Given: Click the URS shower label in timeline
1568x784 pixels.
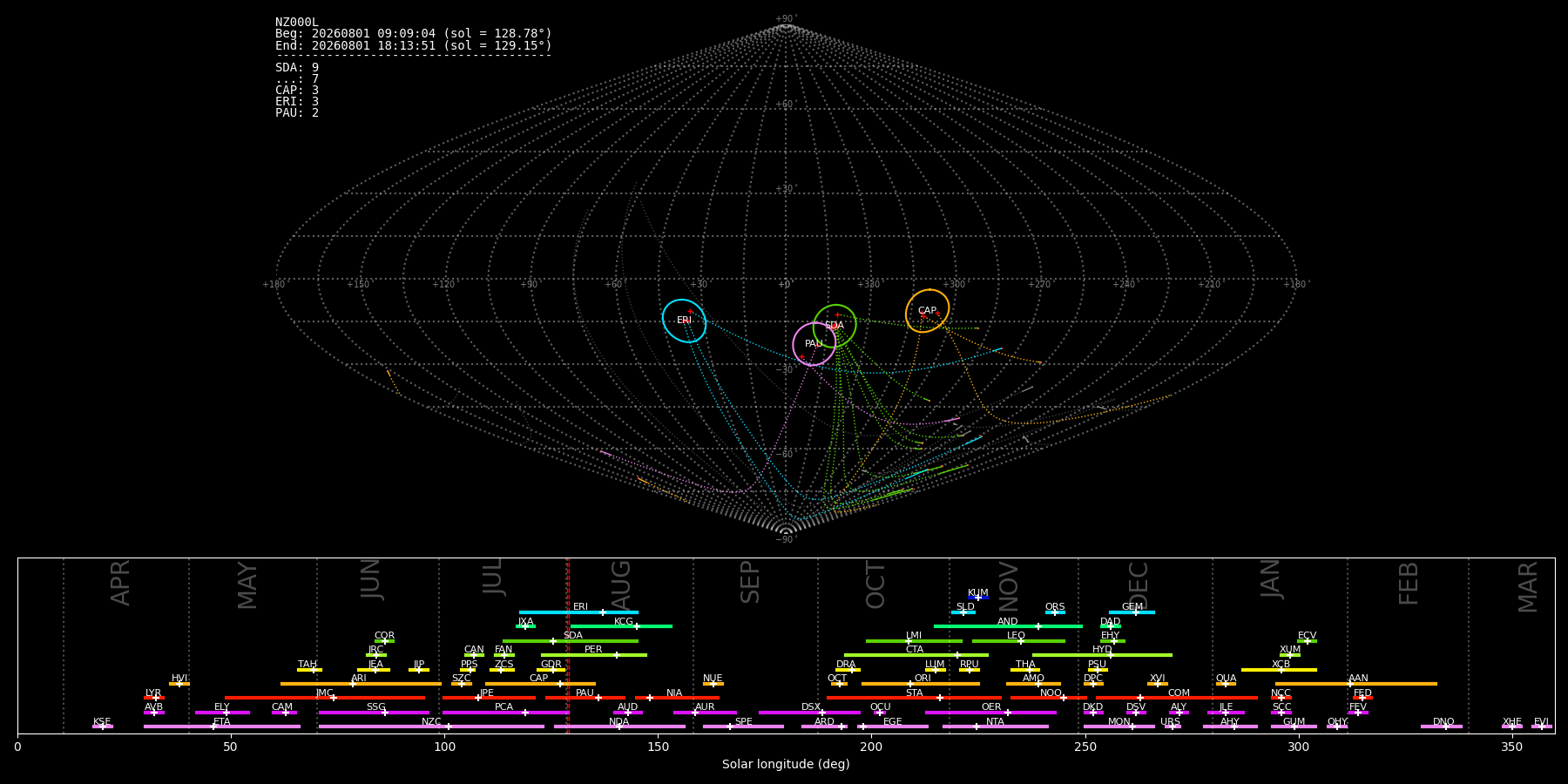Looking at the screenshot, I should (1170, 722).
